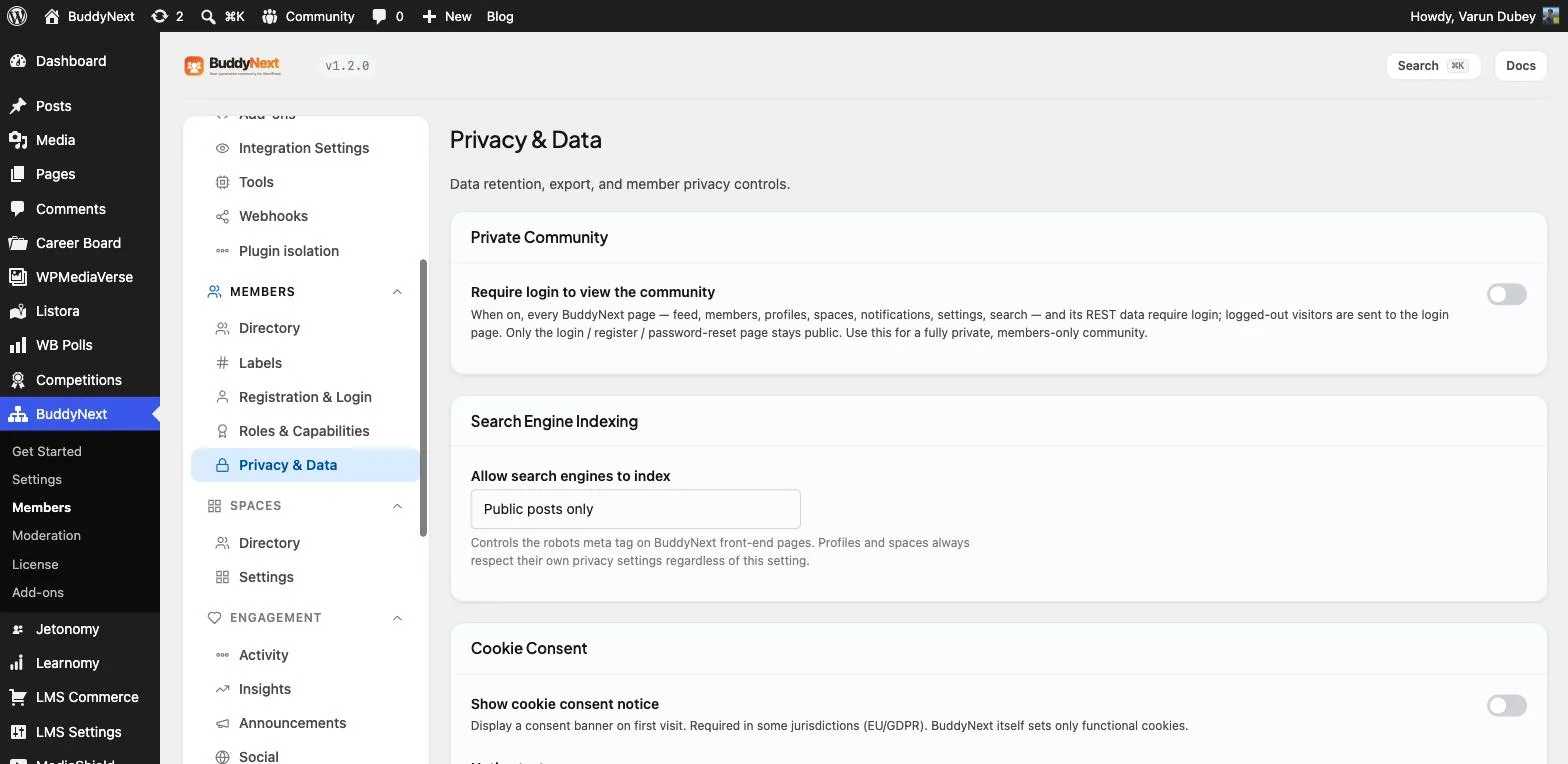This screenshot has height=764, width=1568.
Task: Collapse the ENGAGEMENT section chevron
Action: pyautogui.click(x=397, y=618)
